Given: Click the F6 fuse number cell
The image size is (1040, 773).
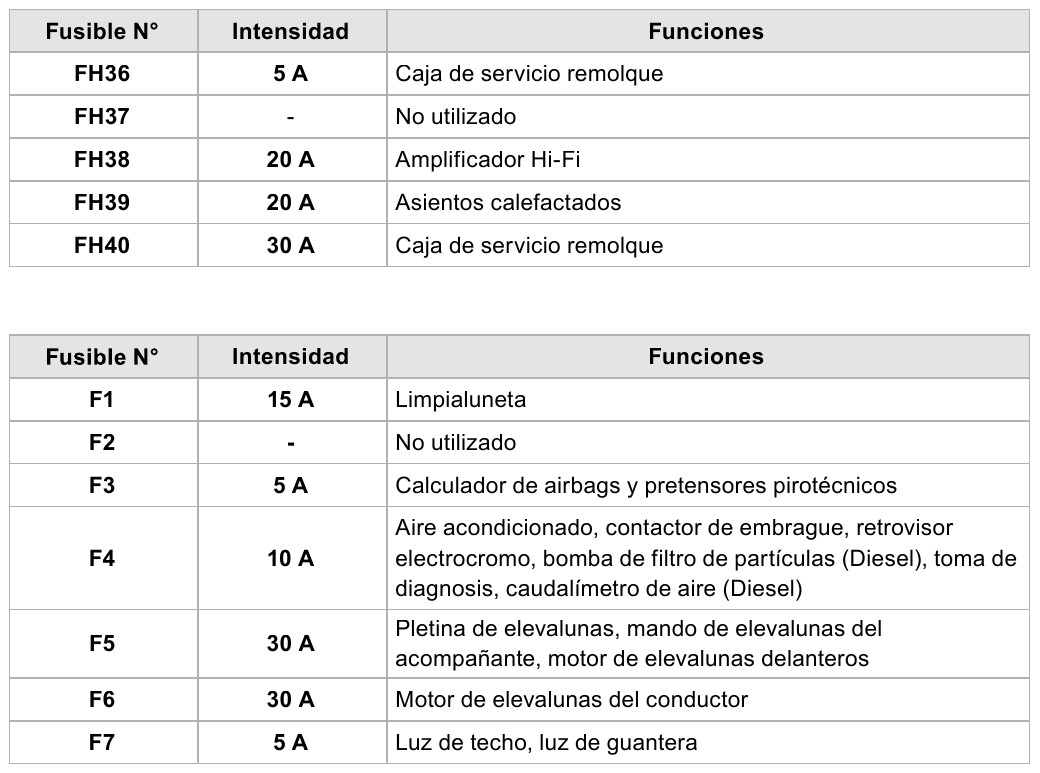Looking at the screenshot, I should (x=102, y=700).
